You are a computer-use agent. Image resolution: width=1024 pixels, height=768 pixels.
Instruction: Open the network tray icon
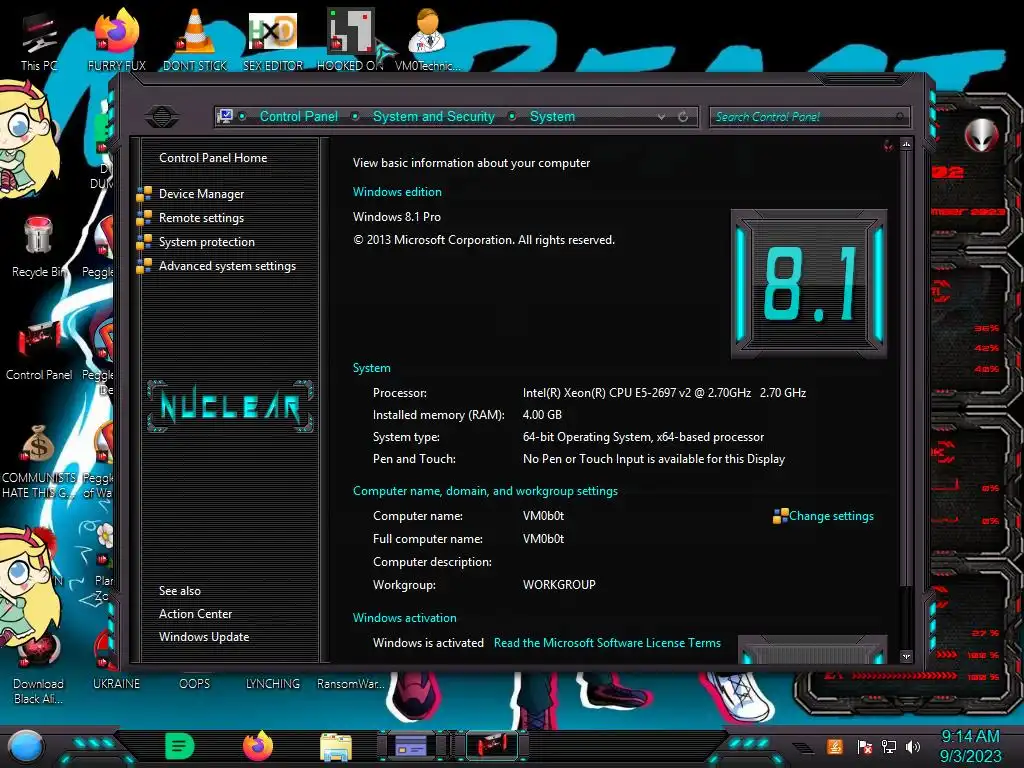point(889,746)
